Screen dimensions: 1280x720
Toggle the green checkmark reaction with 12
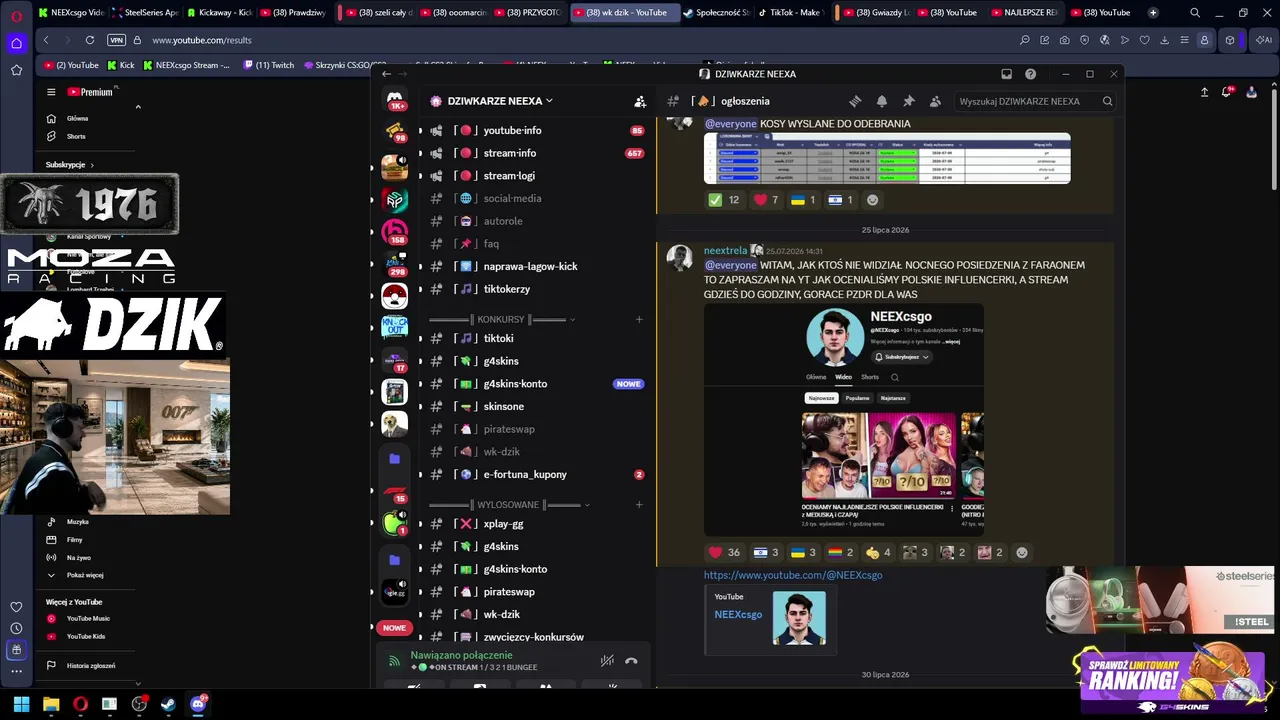click(x=724, y=200)
